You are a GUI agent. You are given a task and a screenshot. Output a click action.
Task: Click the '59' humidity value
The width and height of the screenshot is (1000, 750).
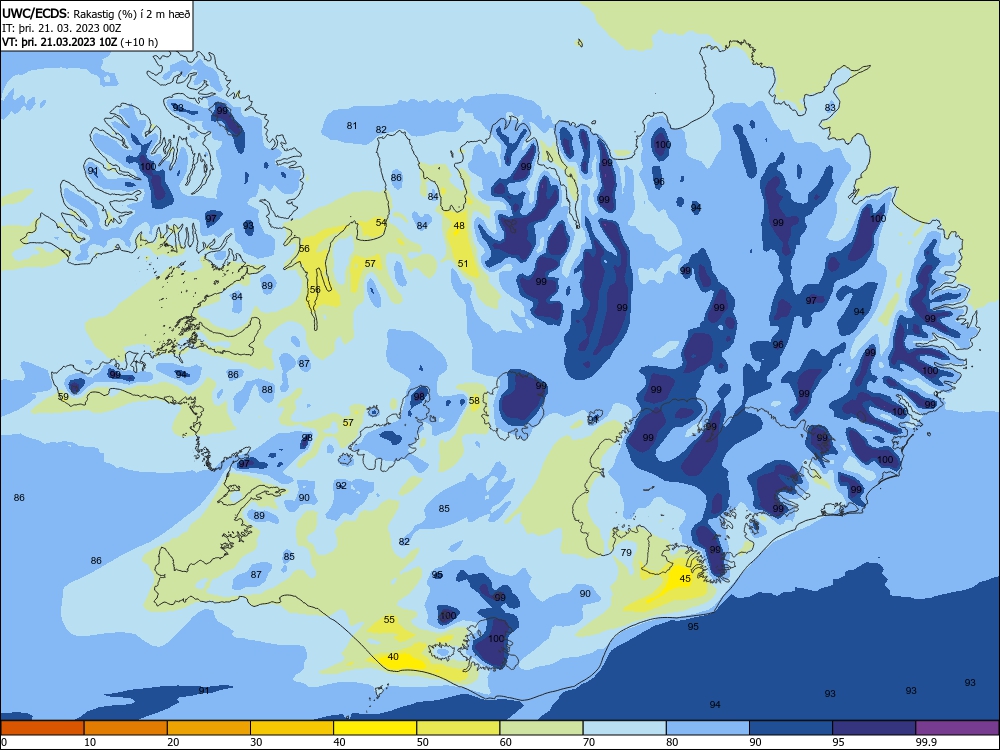(63, 397)
